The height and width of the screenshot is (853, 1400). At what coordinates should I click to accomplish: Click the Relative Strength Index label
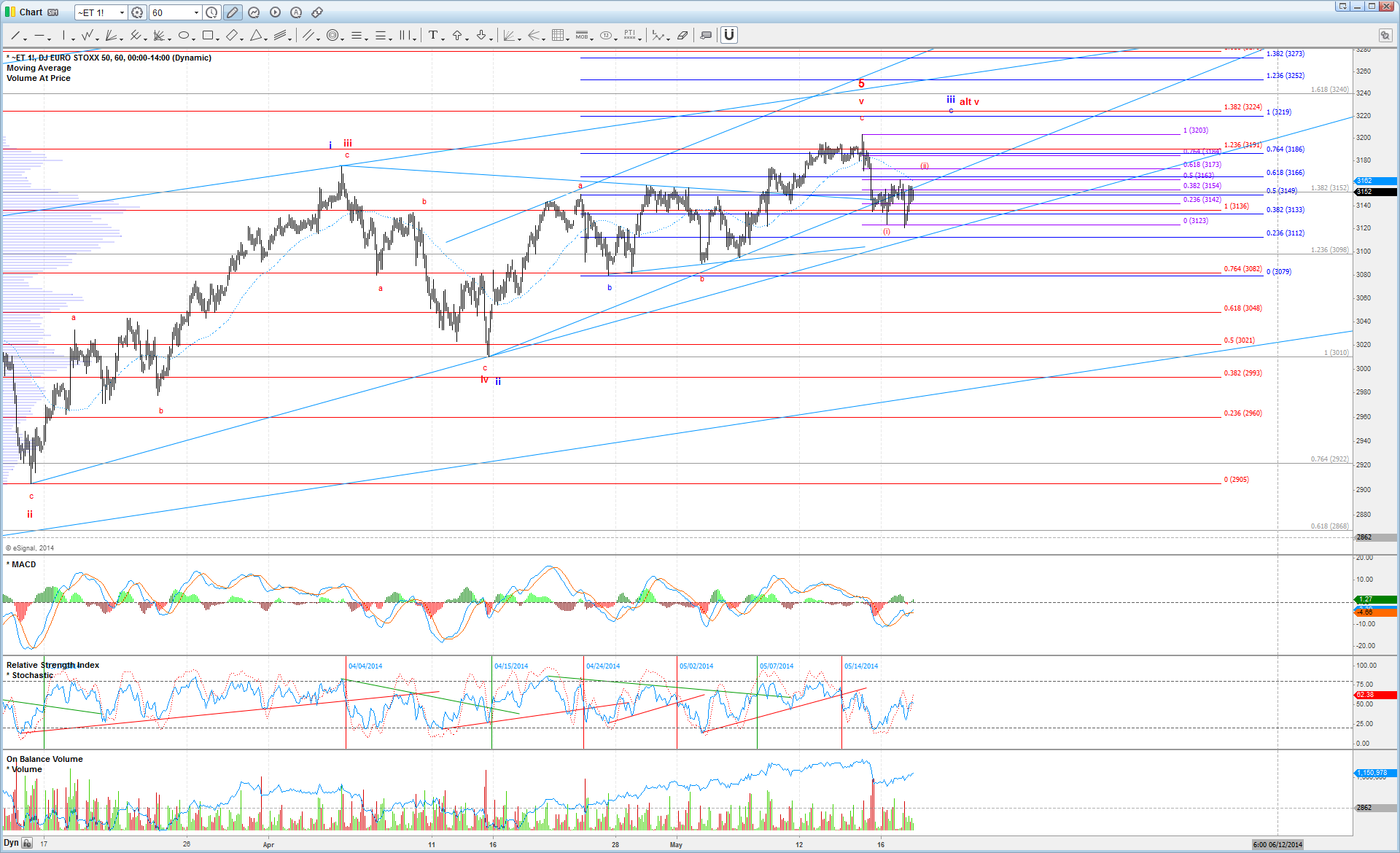tap(52, 665)
